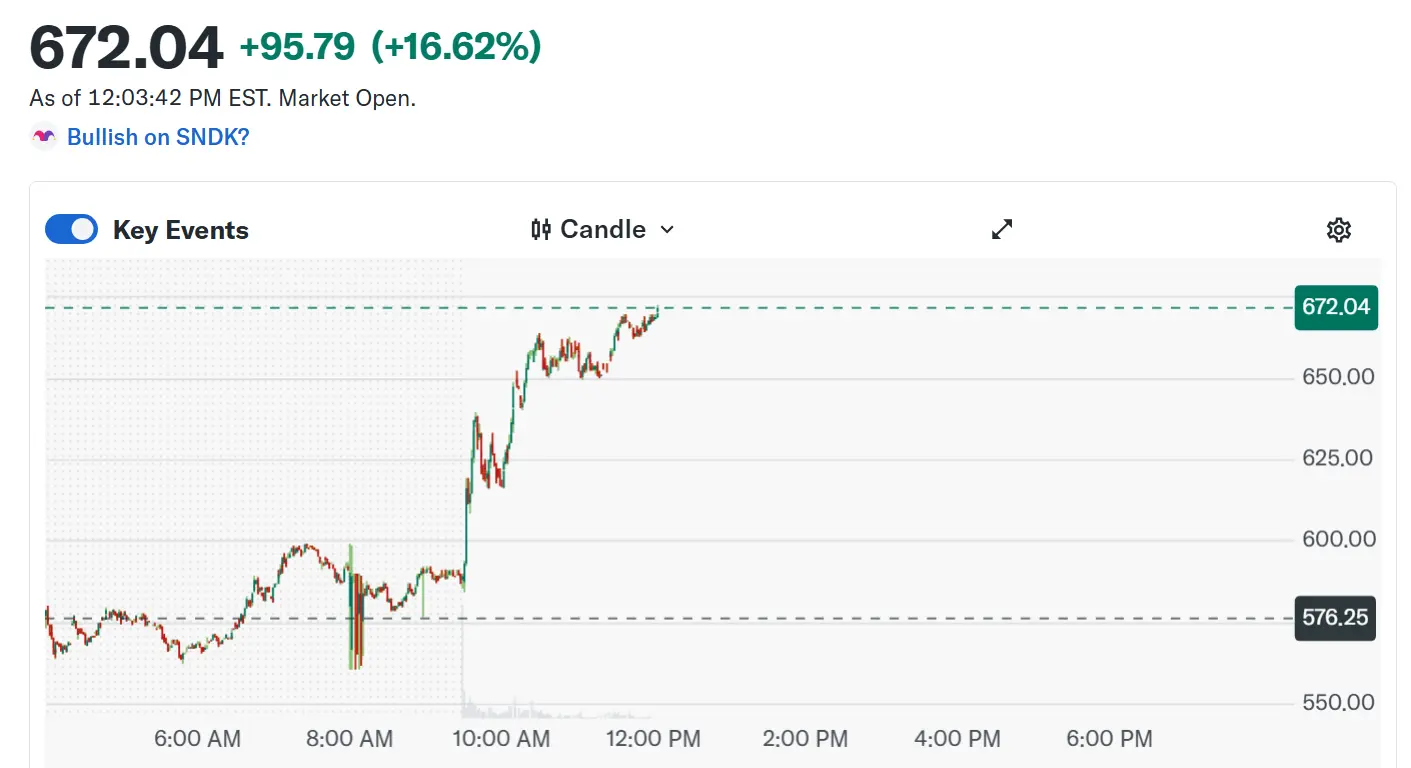The image size is (1411, 768).
Task: Select the 12:00 PM time axis label
Action: click(653, 739)
